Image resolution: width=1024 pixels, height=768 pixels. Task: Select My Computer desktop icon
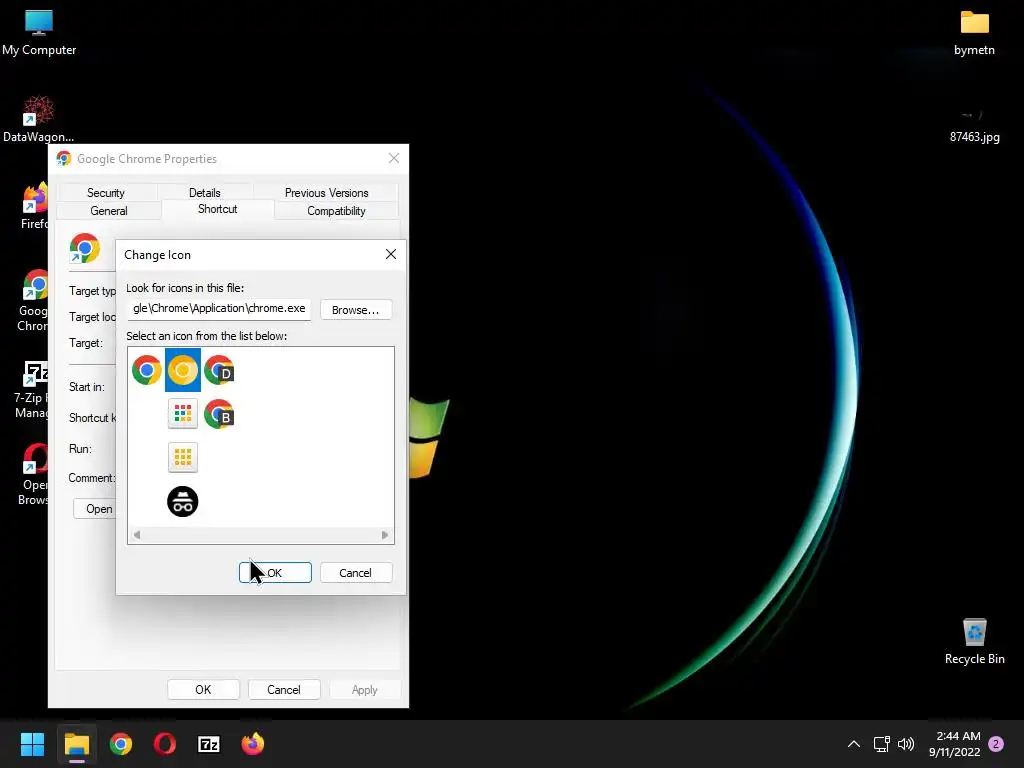click(39, 33)
